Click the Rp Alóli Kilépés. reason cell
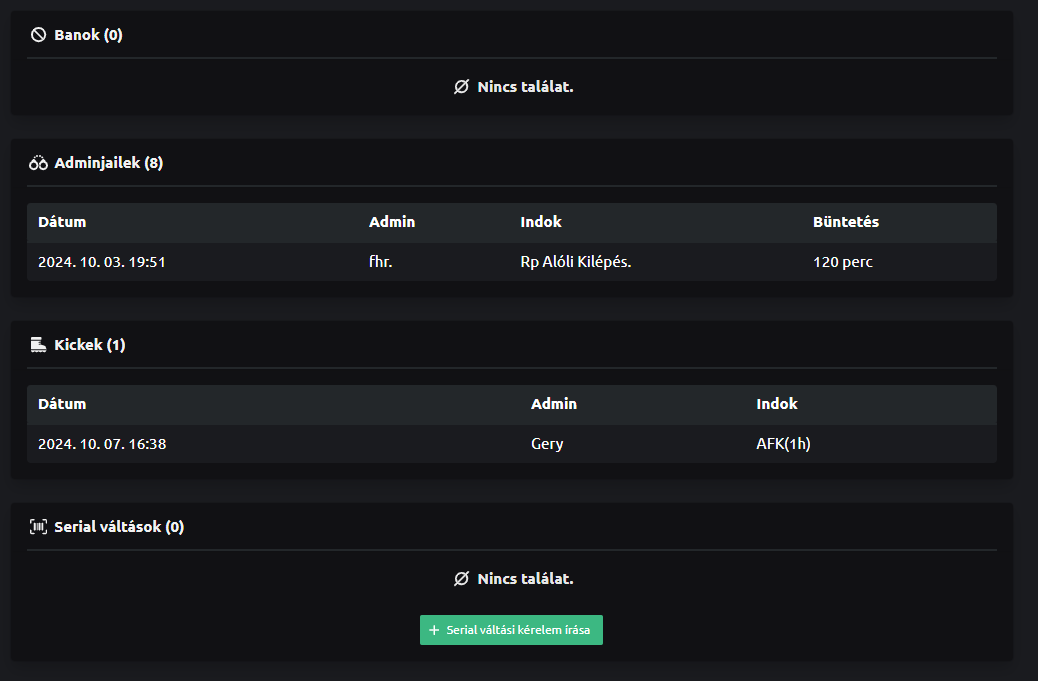1038x681 pixels. tap(576, 262)
